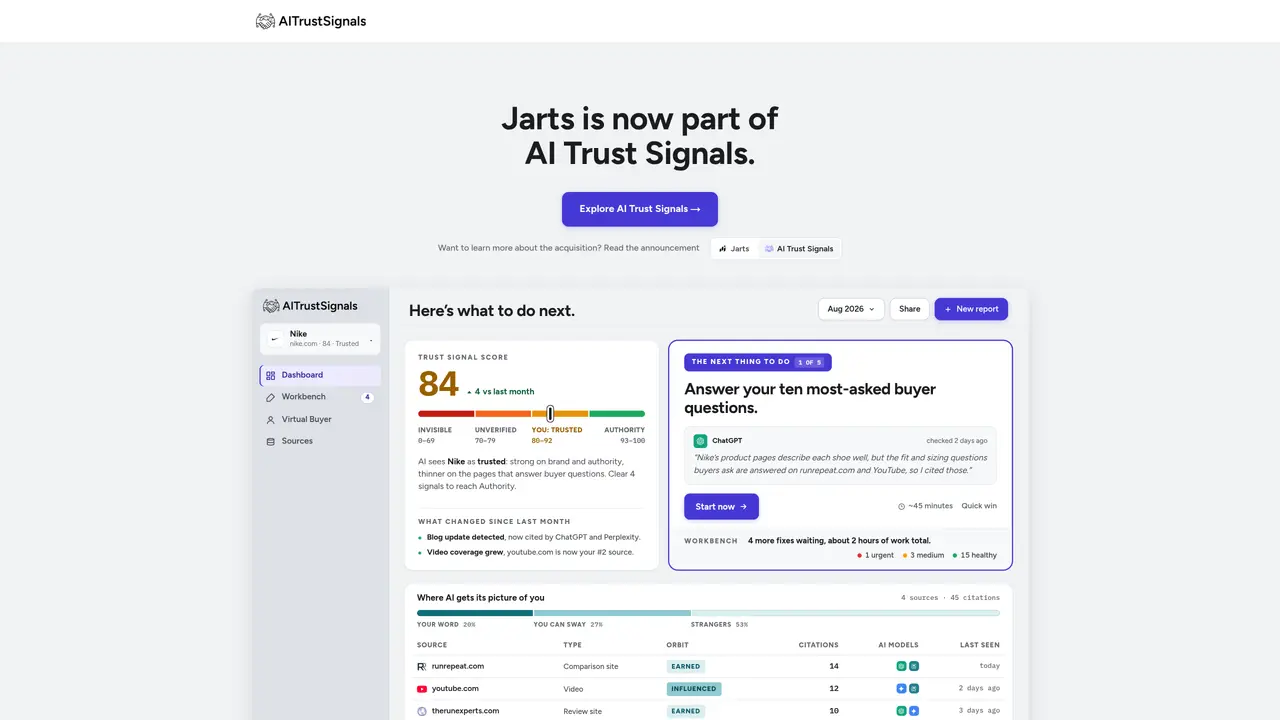Open the Dashboard sidebar item

tap(320, 375)
